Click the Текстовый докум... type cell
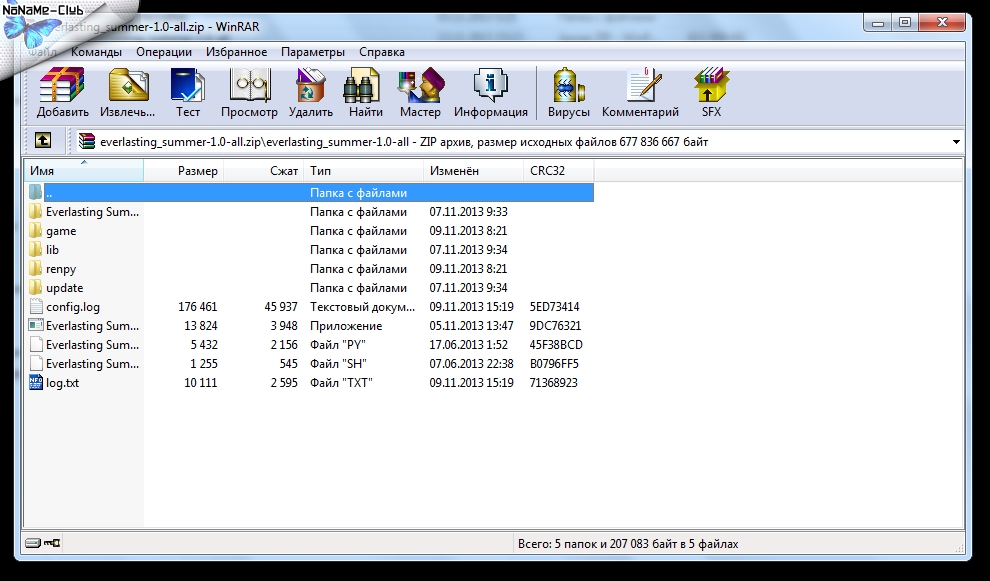 coord(362,307)
